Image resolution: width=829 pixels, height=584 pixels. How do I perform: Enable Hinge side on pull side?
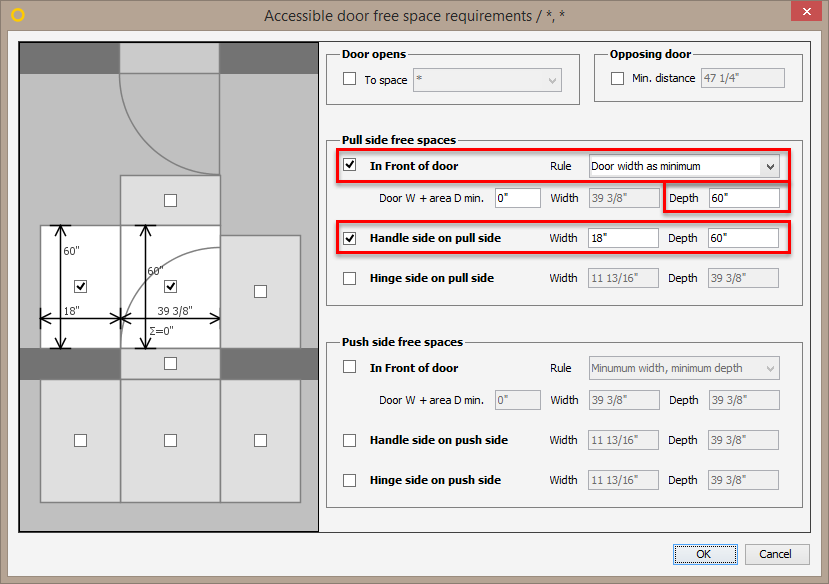click(x=350, y=278)
